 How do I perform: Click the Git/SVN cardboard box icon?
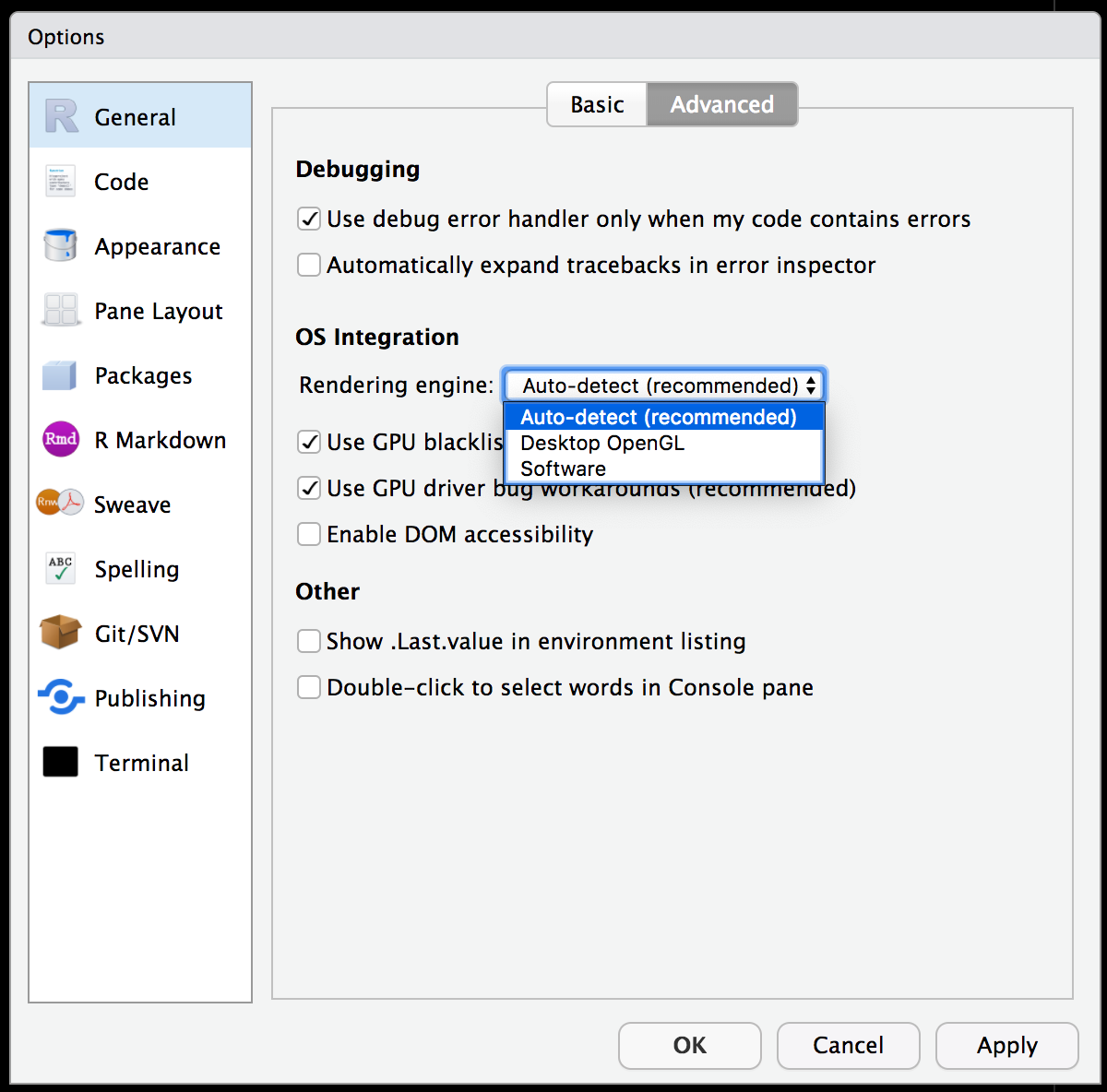point(61,634)
